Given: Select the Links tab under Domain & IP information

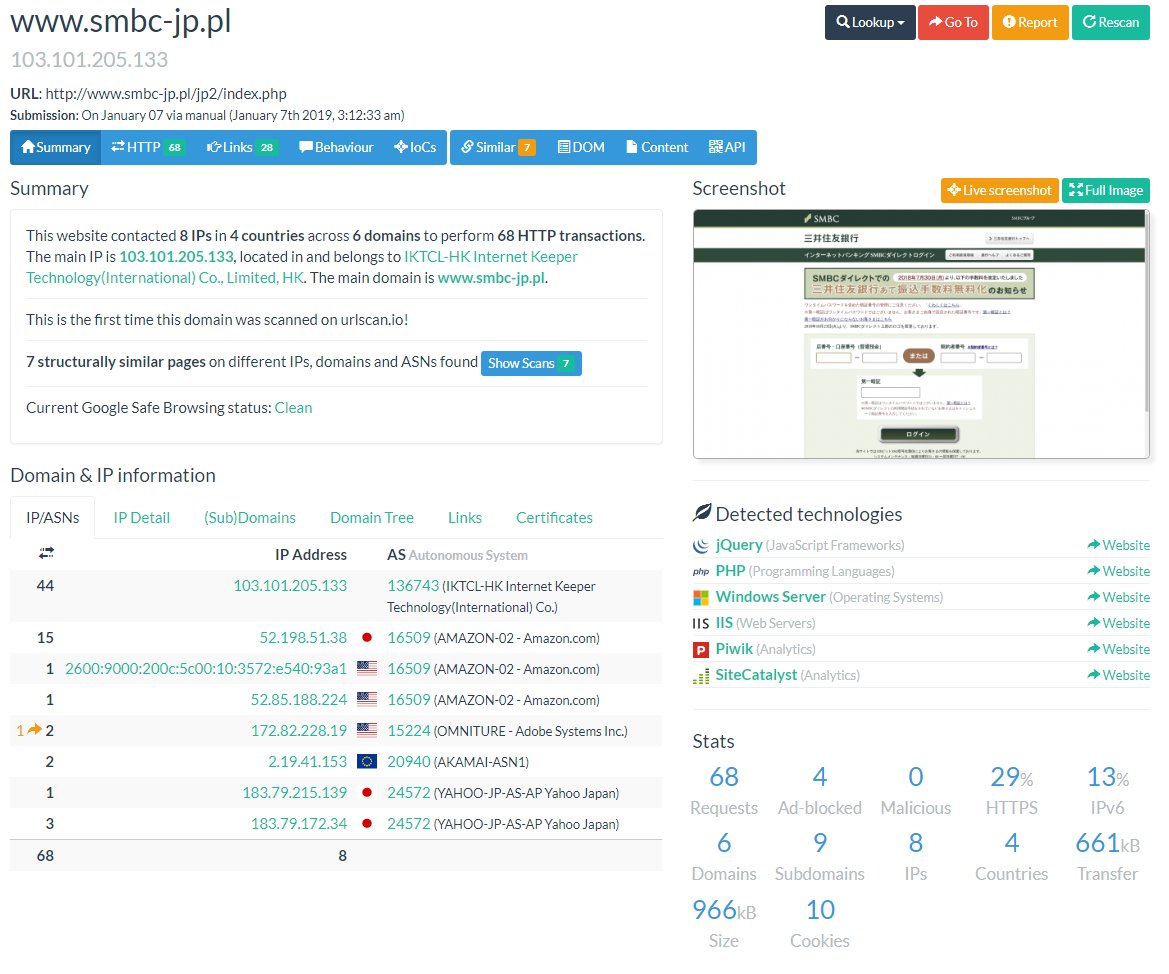Looking at the screenshot, I should click(464, 518).
